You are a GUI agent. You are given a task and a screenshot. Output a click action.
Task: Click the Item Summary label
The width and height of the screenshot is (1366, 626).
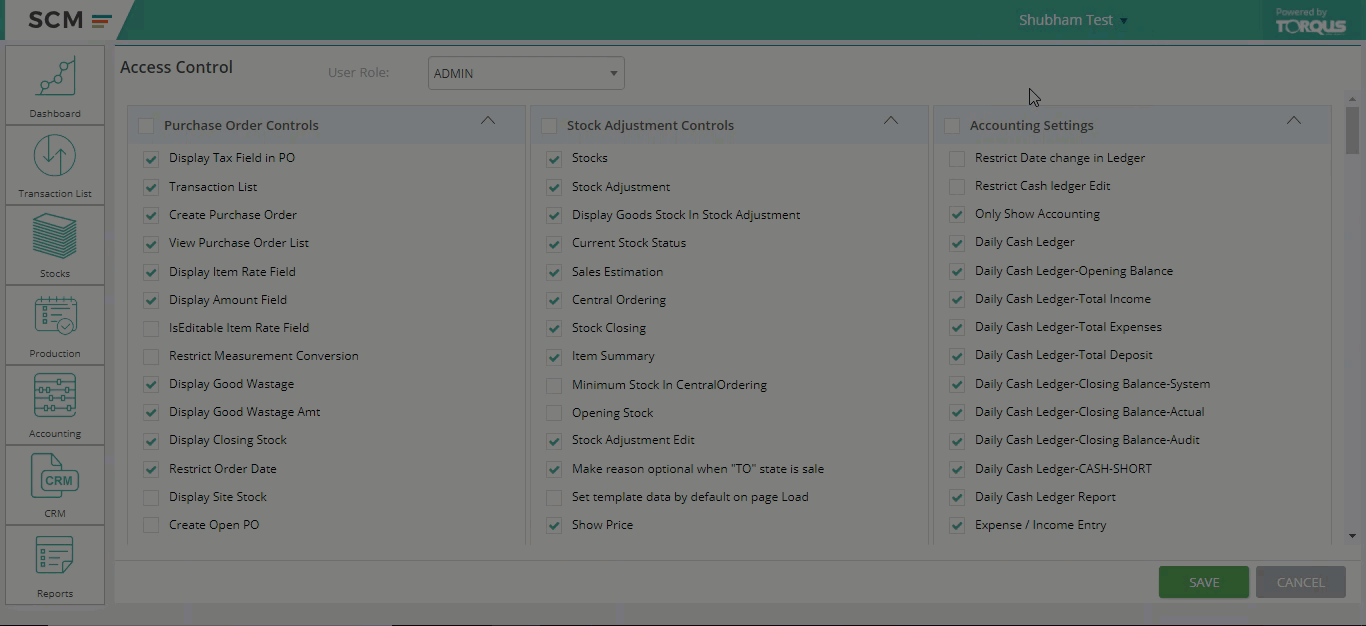(x=613, y=356)
